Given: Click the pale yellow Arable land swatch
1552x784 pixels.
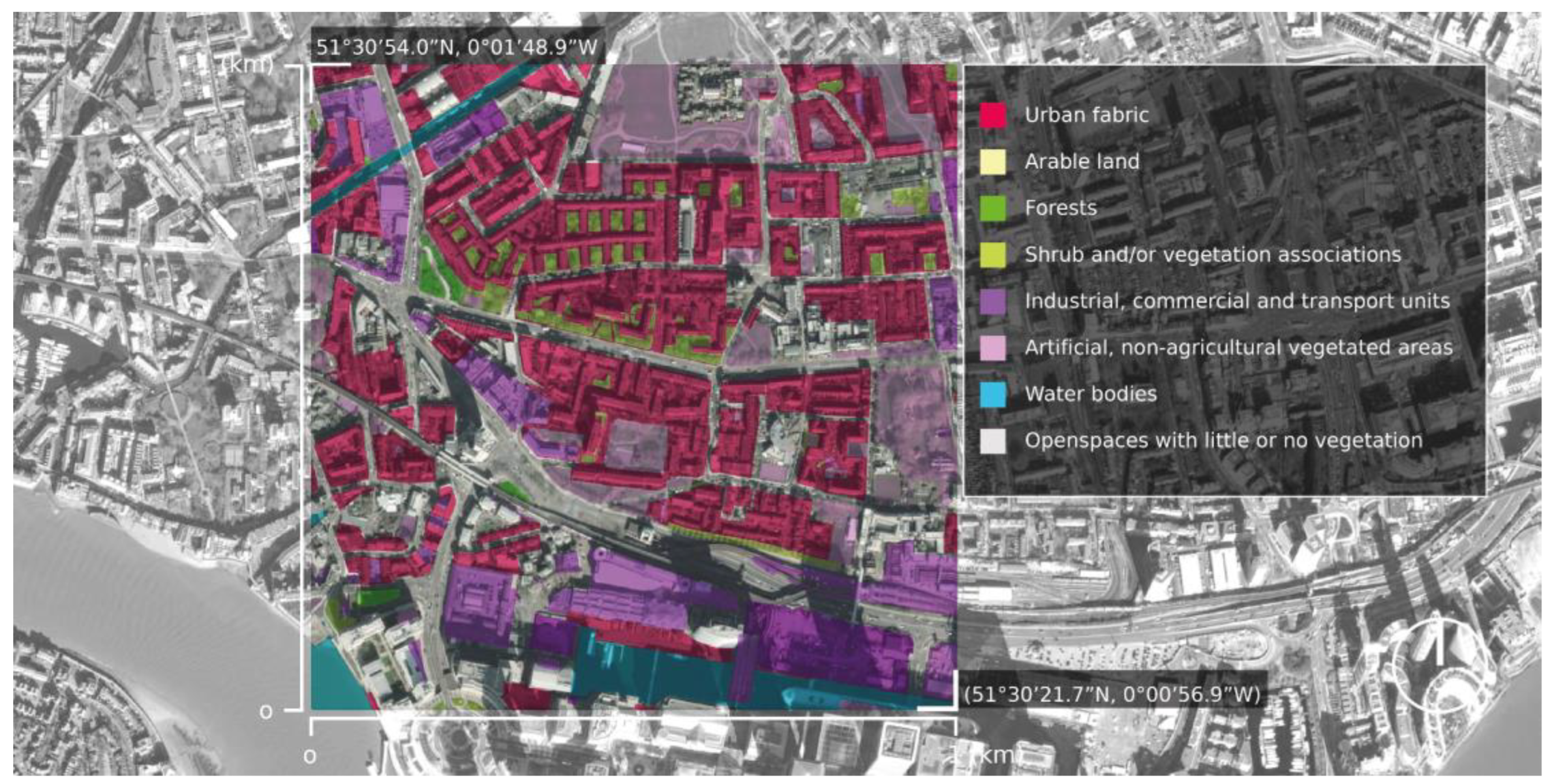Looking at the screenshot, I should (992, 162).
